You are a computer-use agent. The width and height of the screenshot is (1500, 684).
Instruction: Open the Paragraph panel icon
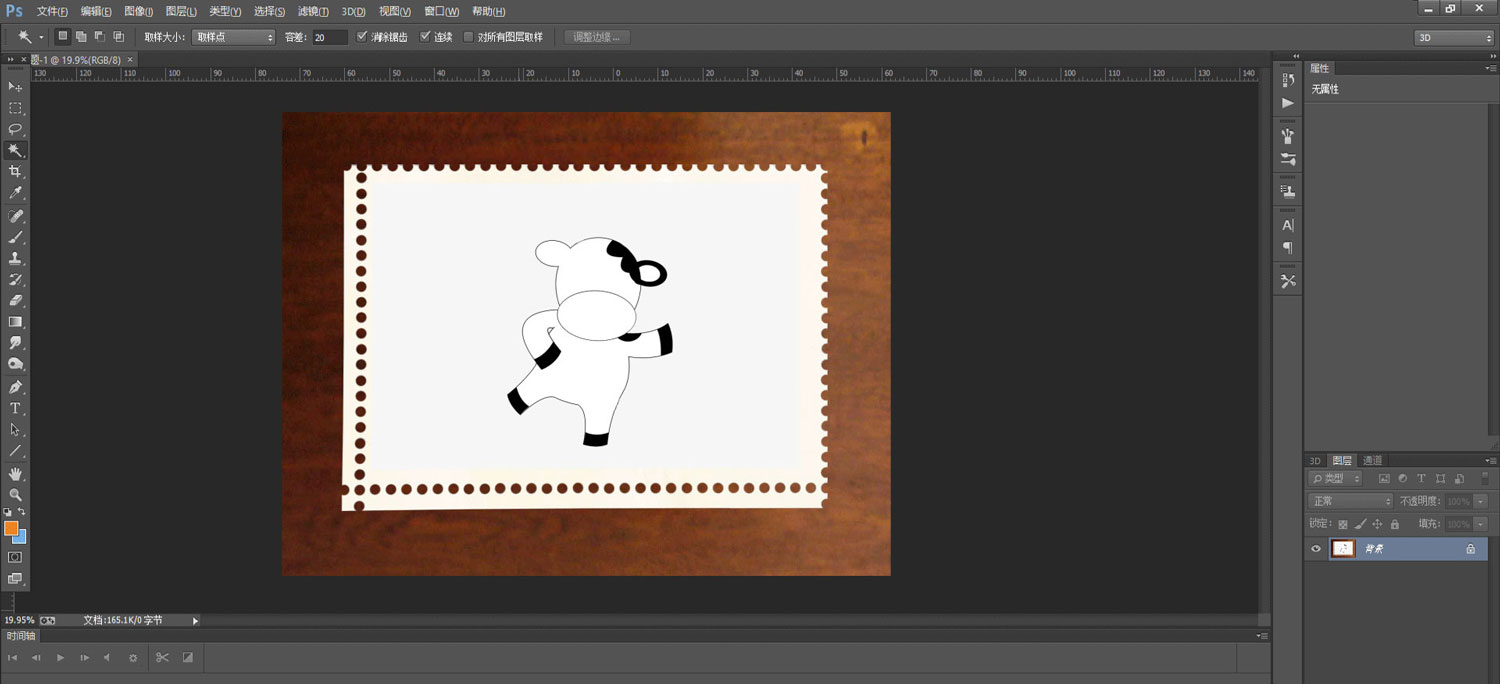(x=1286, y=248)
